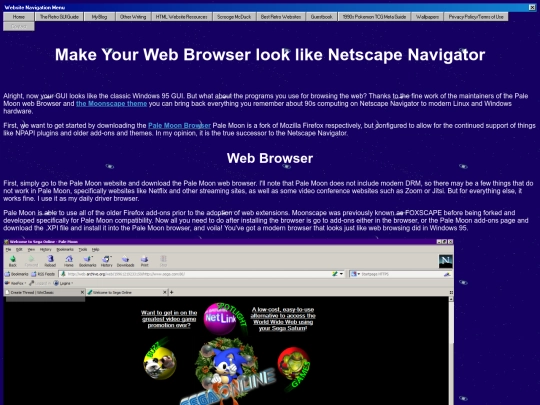Image resolution: width=540 pixels, height=405 pixels.
Task: Open the Logins dropdown button
Action: [x=64, y=283]
